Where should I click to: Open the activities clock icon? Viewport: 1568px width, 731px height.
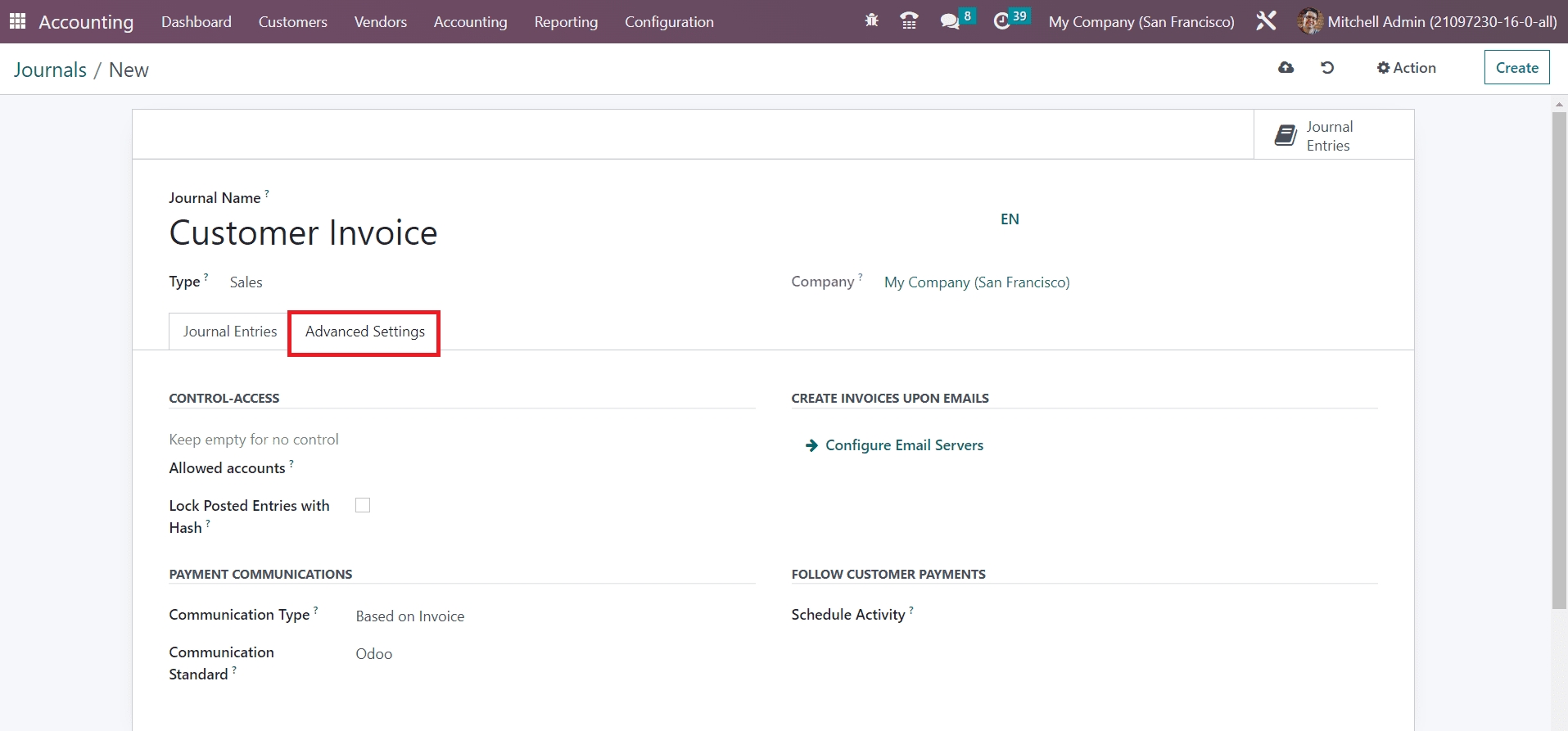pyautogui.click(x=1001, y=21)
